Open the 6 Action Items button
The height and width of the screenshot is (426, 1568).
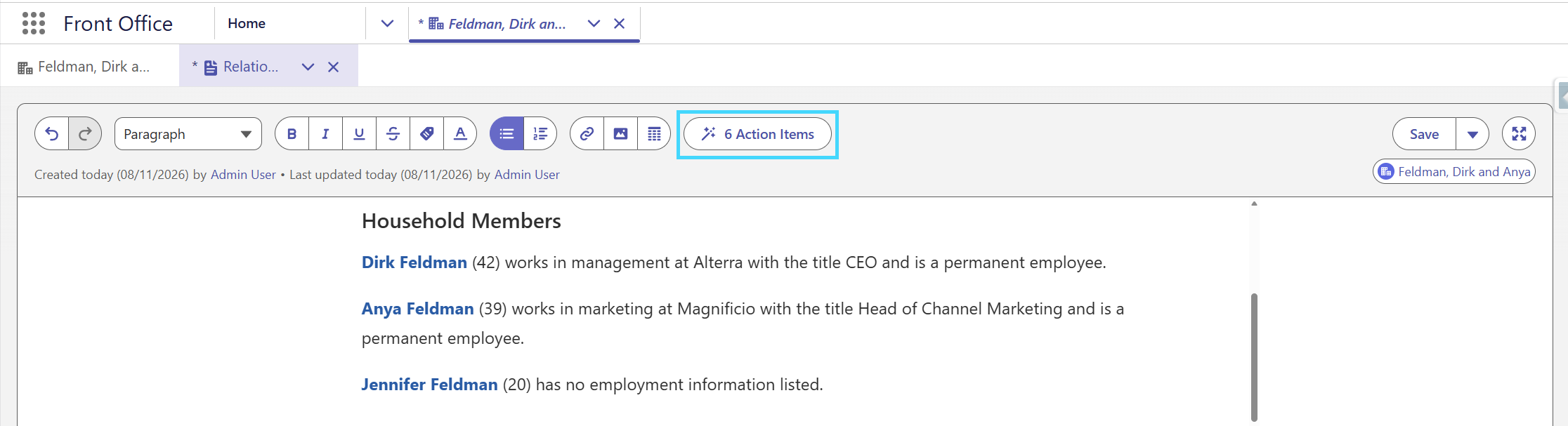757,133
